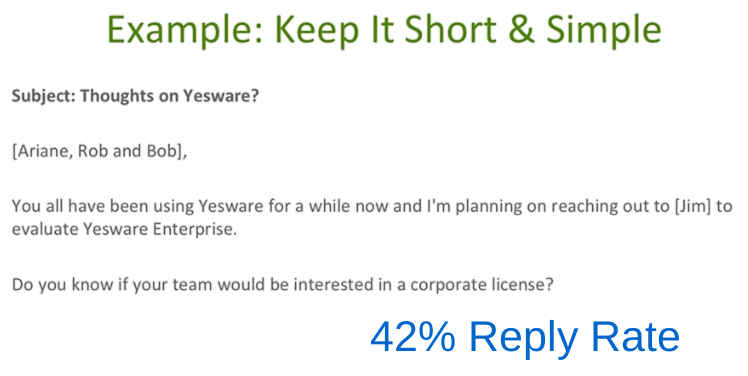This screenshot has height=376, width=748.
Task: Click the slide title 'Keep It Short & Simple'
Action: [x=468, y=30]
